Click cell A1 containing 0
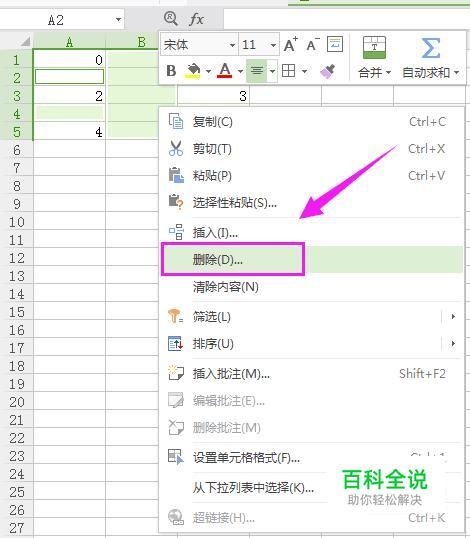The image size is (470, 538). click(69, 60)
